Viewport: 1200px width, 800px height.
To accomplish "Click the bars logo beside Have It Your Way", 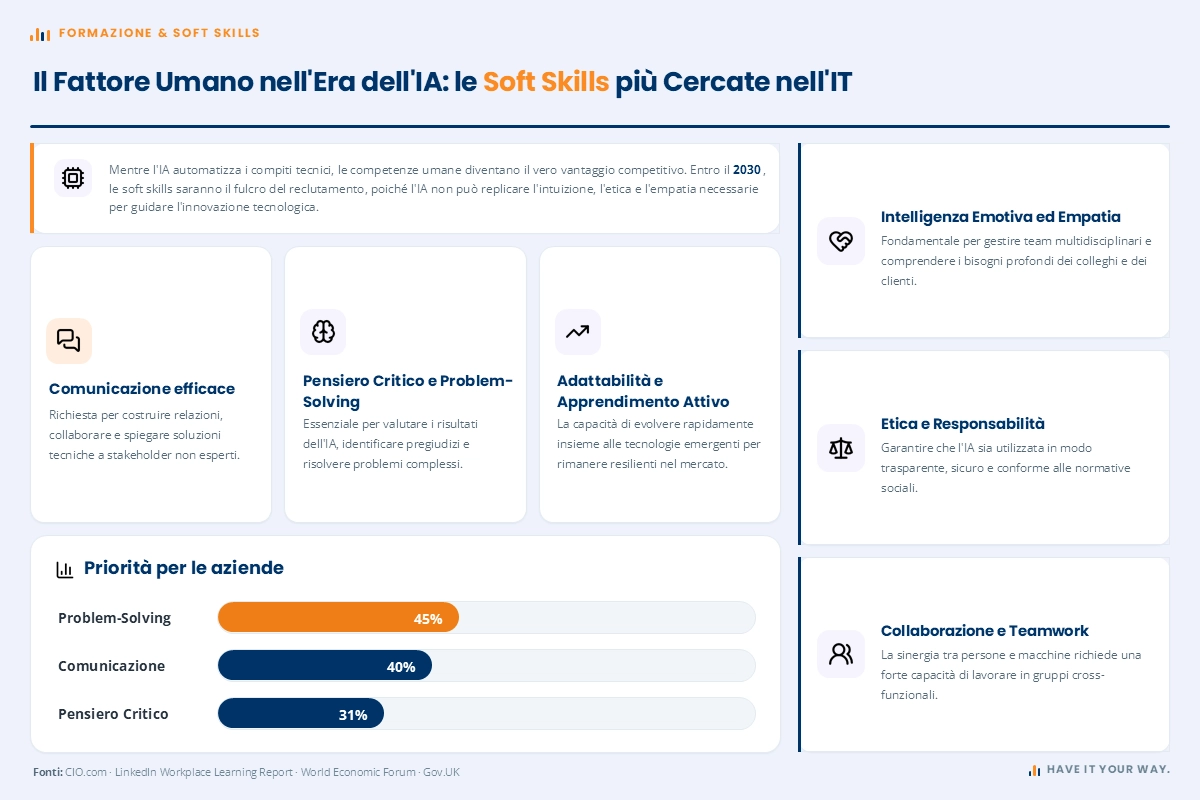I will (1034, 770).
